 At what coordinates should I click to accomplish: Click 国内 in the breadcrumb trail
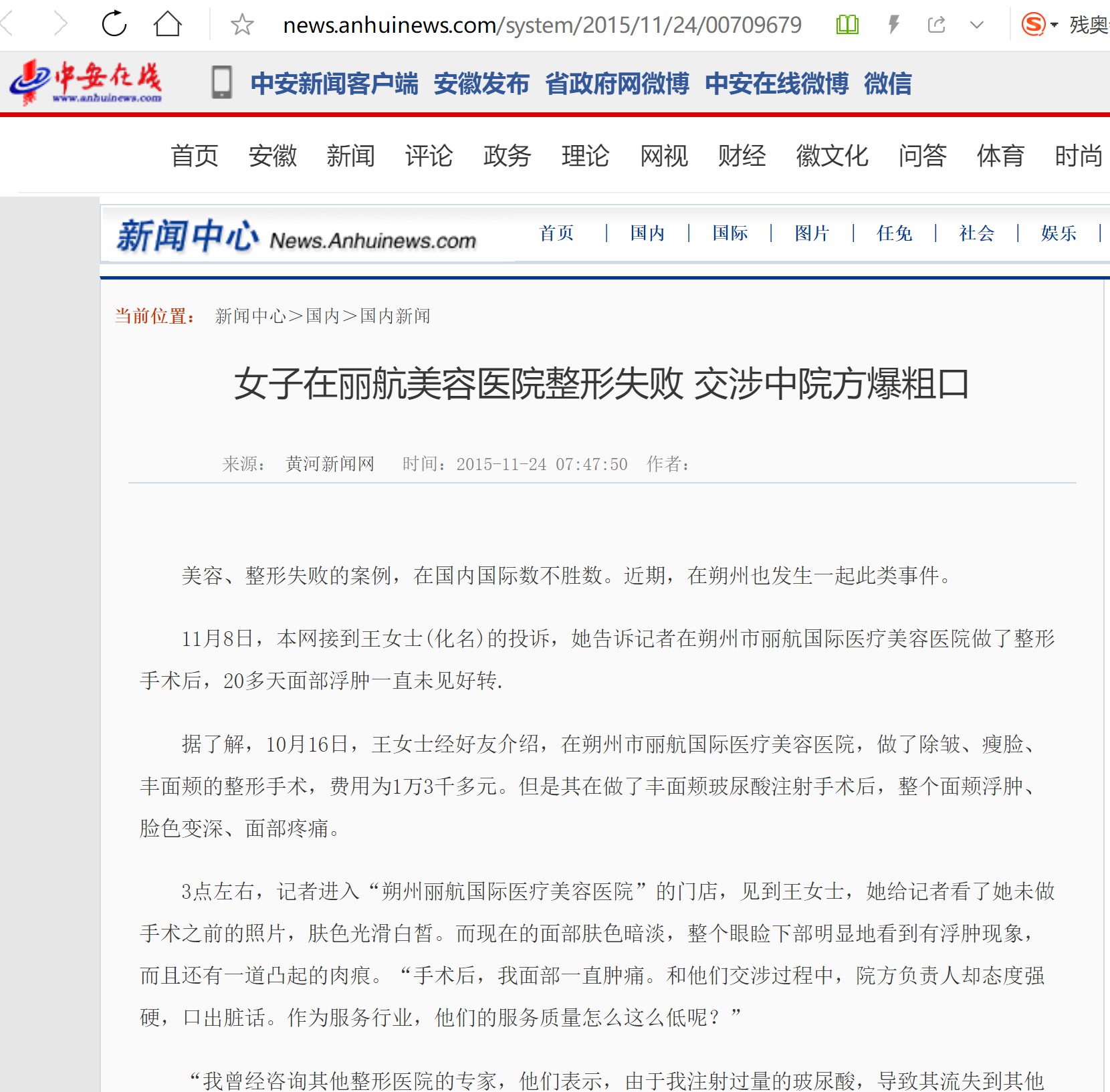point(323,316)
